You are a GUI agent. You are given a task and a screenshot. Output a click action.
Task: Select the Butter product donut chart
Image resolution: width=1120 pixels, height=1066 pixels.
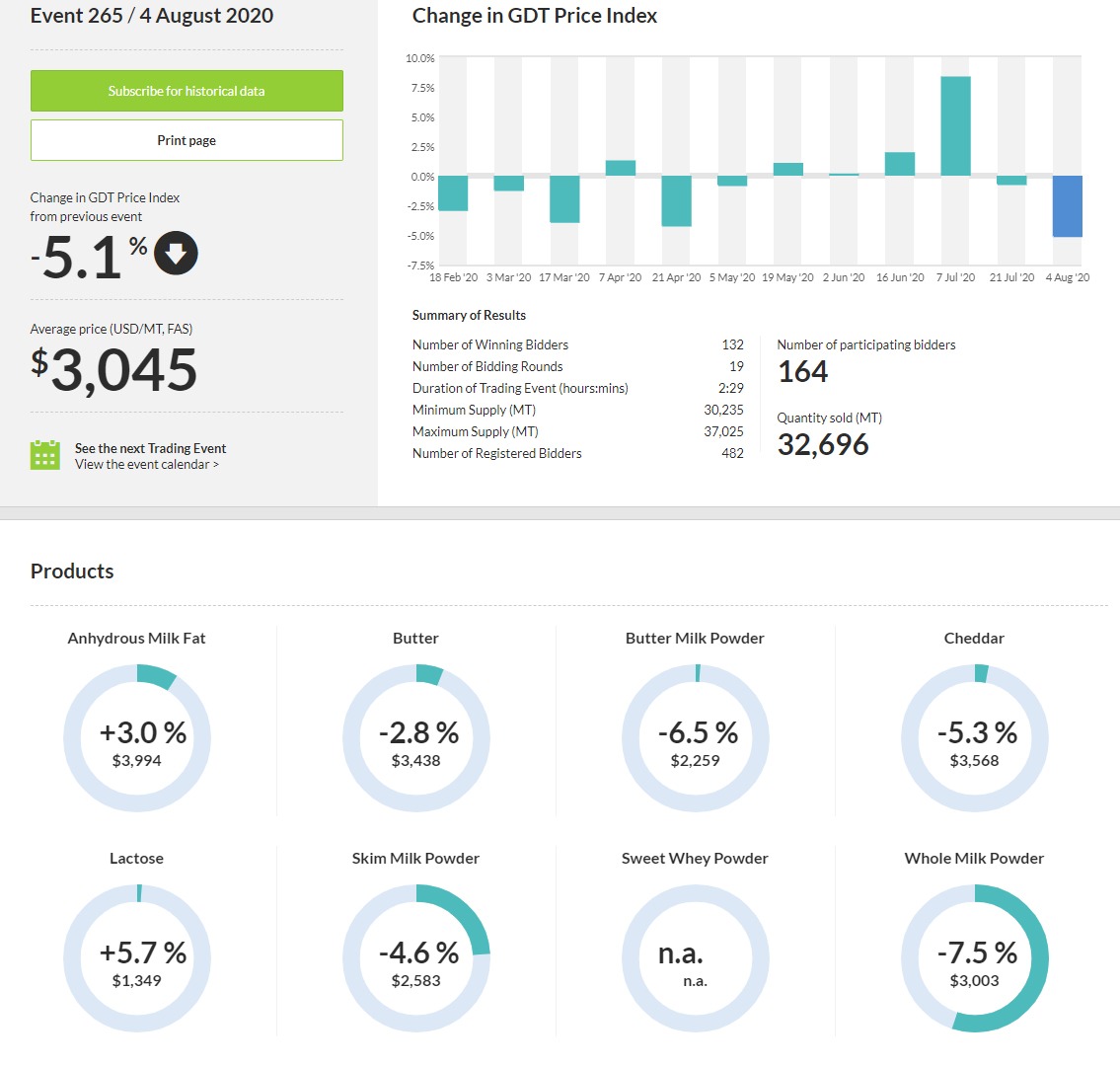tap(415, 738)
